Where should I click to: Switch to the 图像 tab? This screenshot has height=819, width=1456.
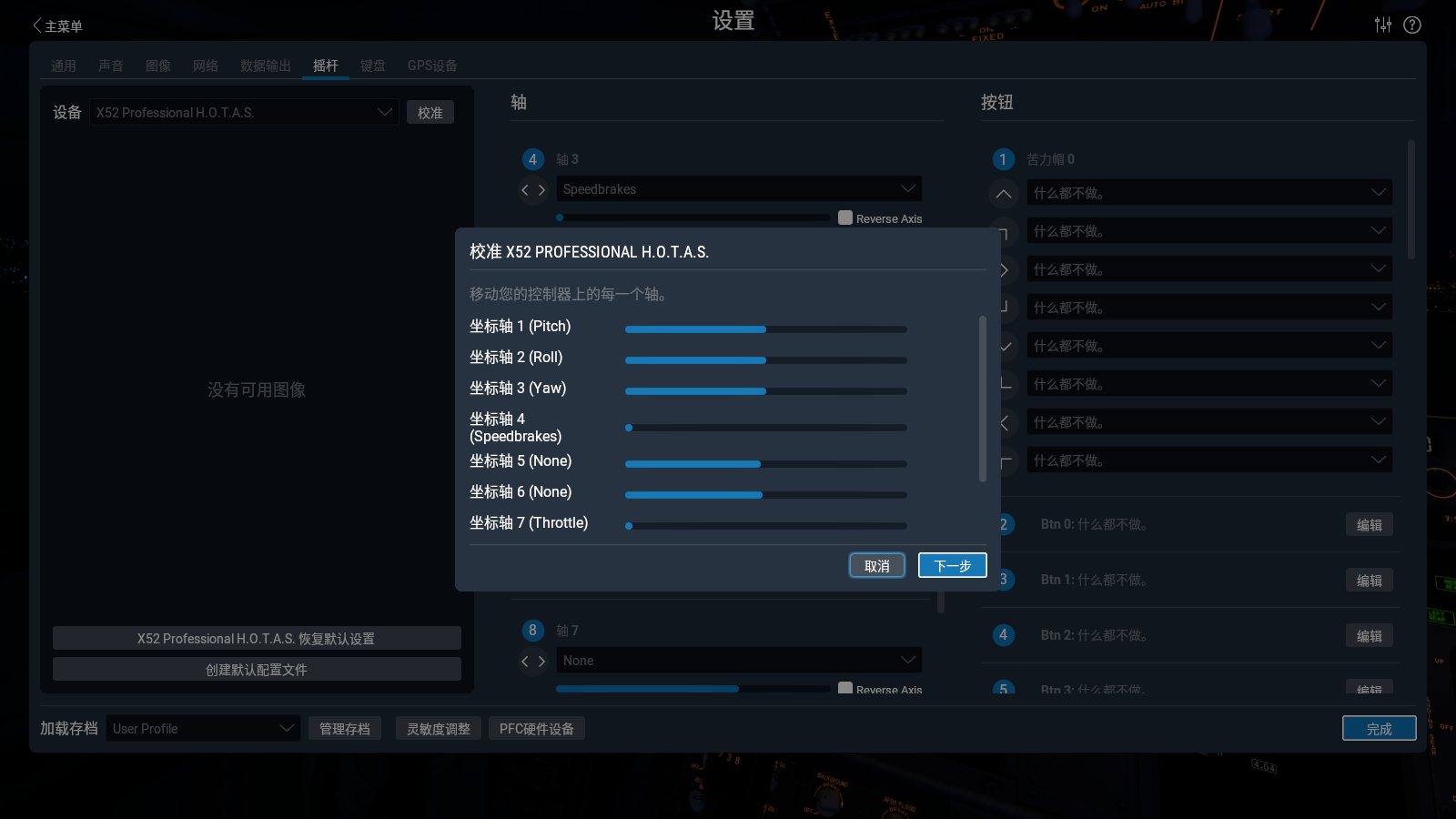(158, 66)
